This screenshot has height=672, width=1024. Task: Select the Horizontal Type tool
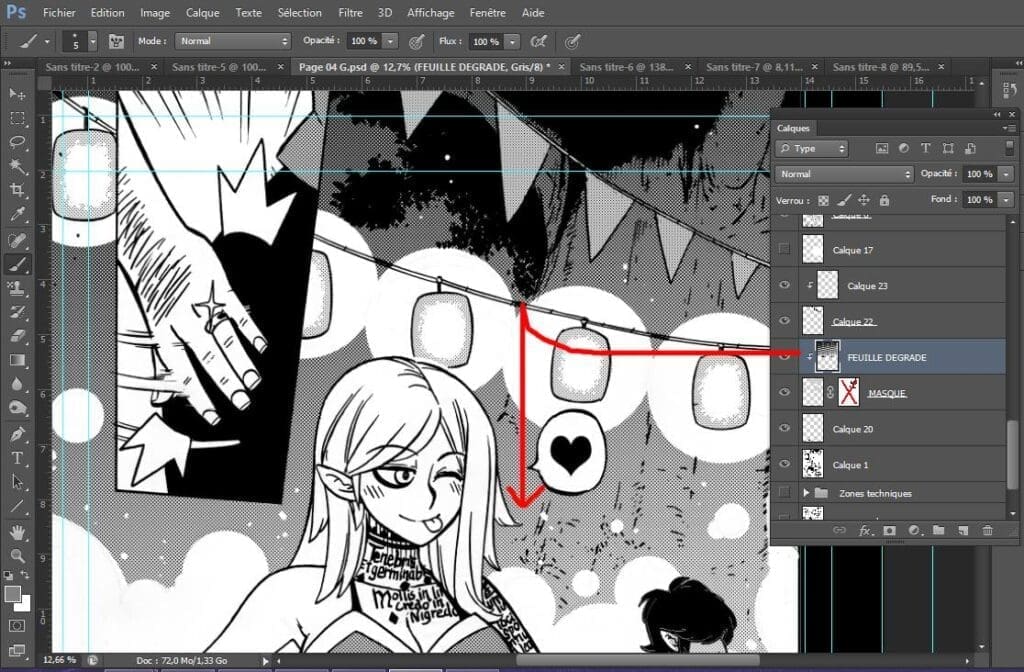(17, 458)
